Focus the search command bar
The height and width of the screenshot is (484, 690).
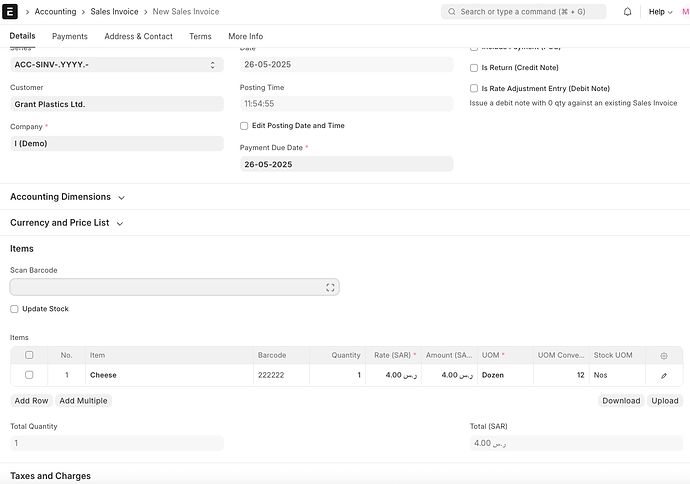point(523,12)
